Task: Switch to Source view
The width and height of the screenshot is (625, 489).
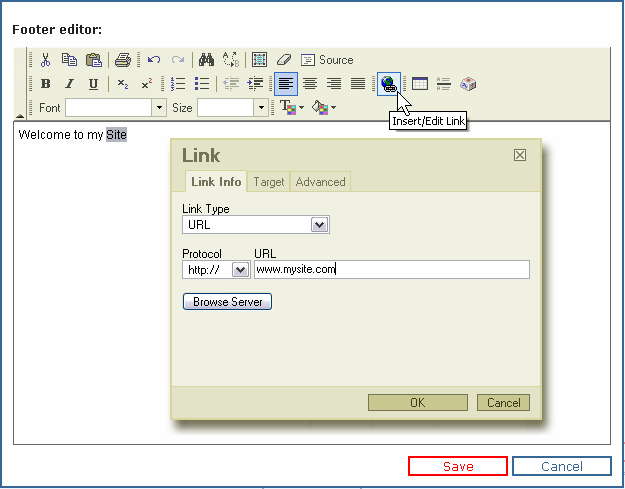Action: pos(327,60)
